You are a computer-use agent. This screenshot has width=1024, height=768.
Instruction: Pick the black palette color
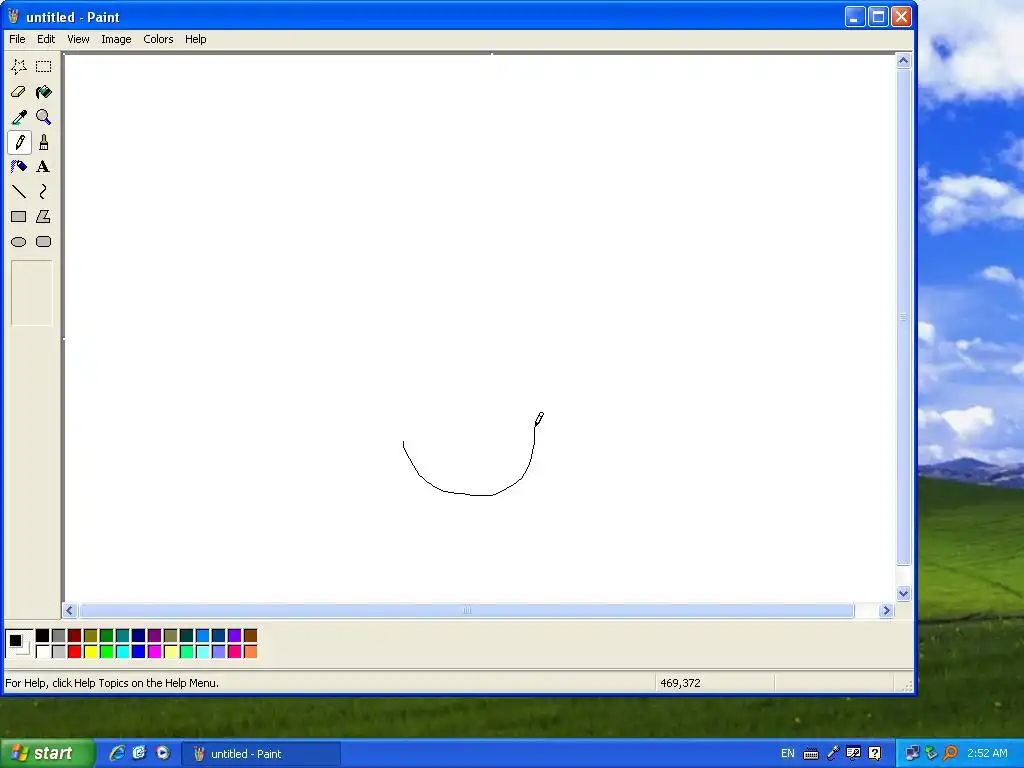[42, 635]
